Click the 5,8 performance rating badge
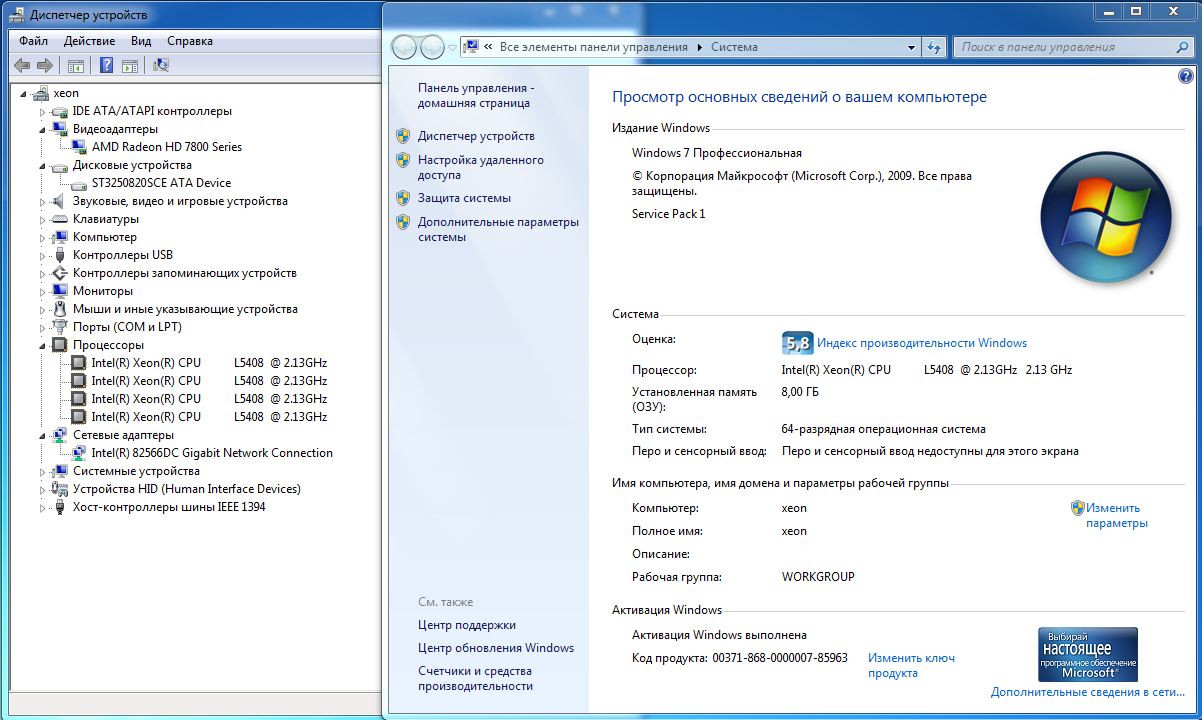Image resolution: width=1202 pixels, height=720 pixels. (797, 343)
